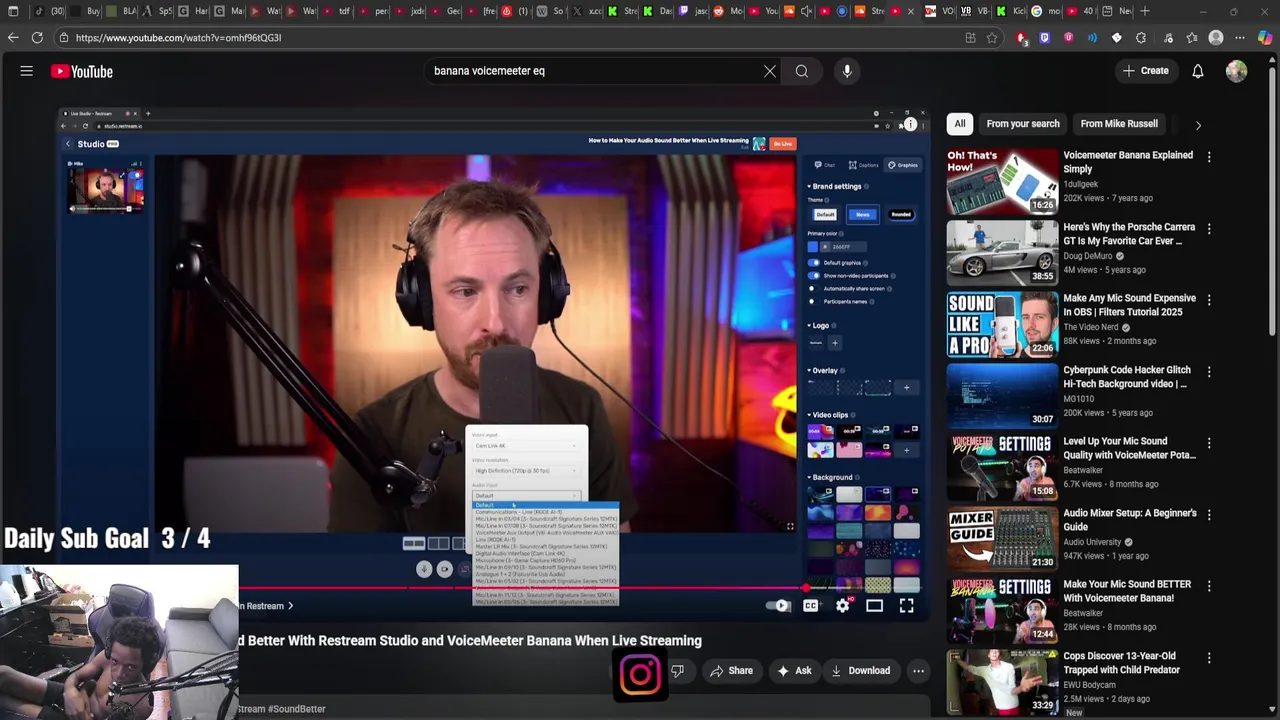The width and height of the screenshot is (1280, 720).
Task: Click the Share button
Action: [x=731, y=671]
